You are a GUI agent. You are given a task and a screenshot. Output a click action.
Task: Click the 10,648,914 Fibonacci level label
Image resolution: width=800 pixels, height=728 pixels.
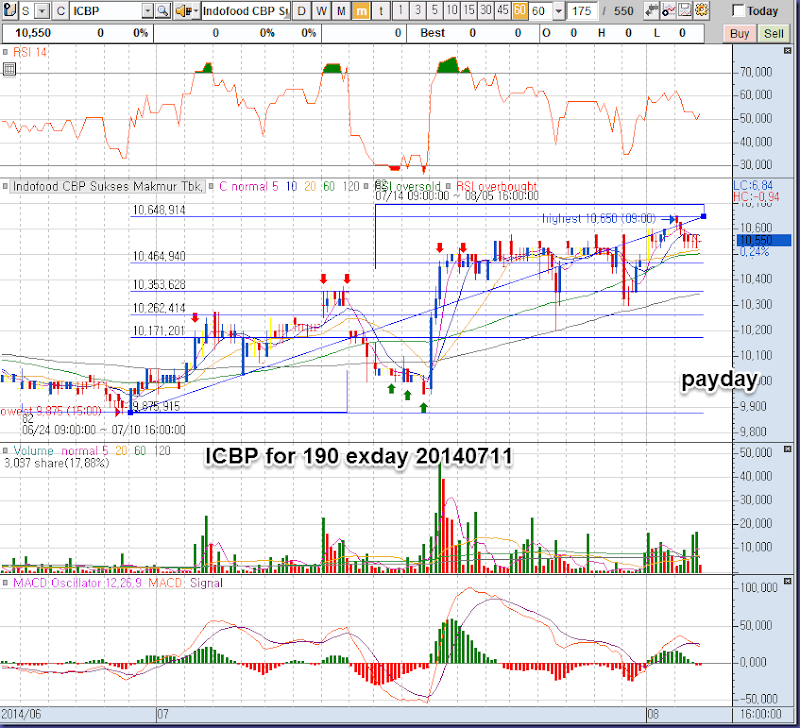(159, 210)
